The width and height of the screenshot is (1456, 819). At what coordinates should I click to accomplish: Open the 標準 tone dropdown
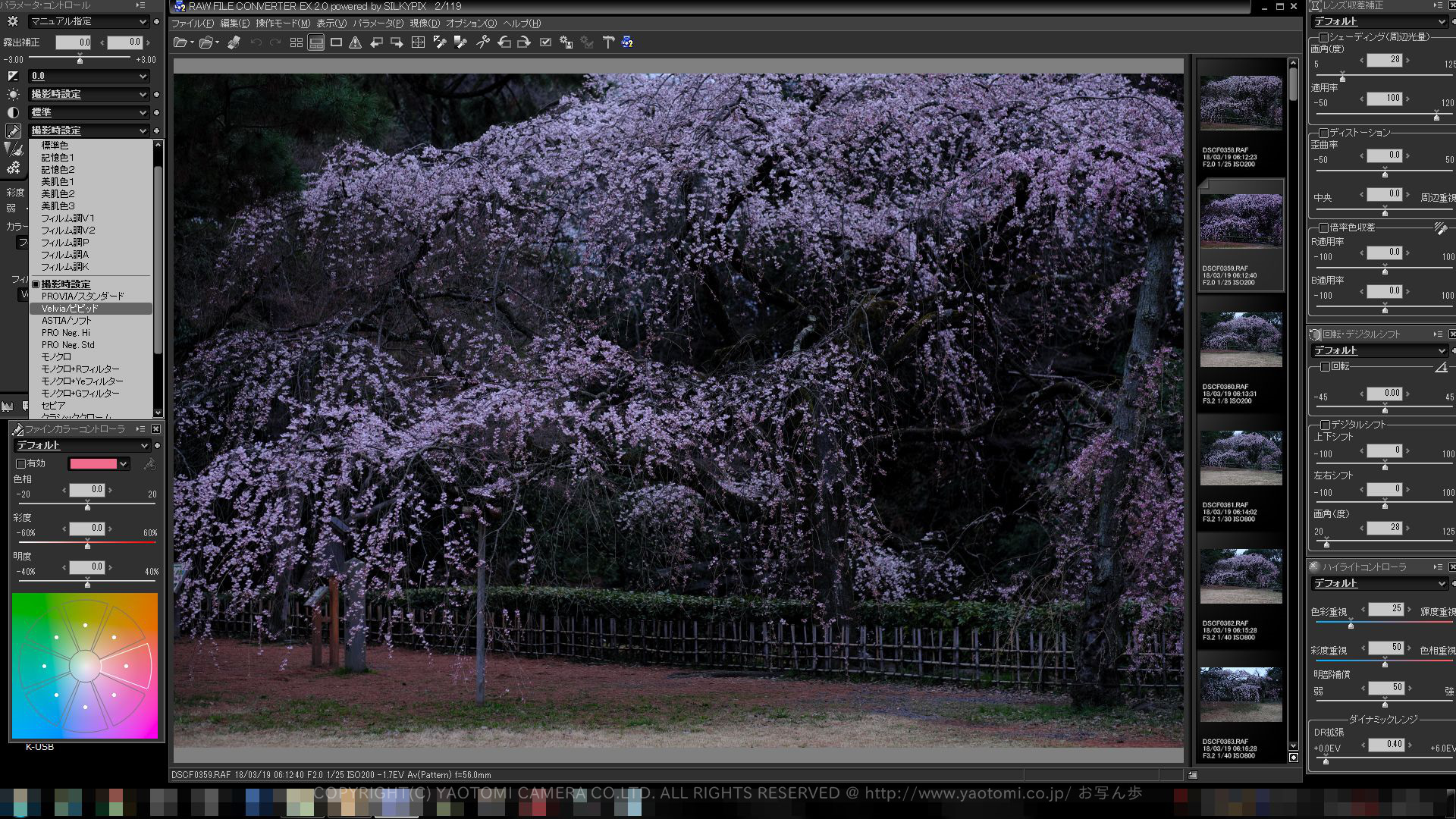click(88, 112)
